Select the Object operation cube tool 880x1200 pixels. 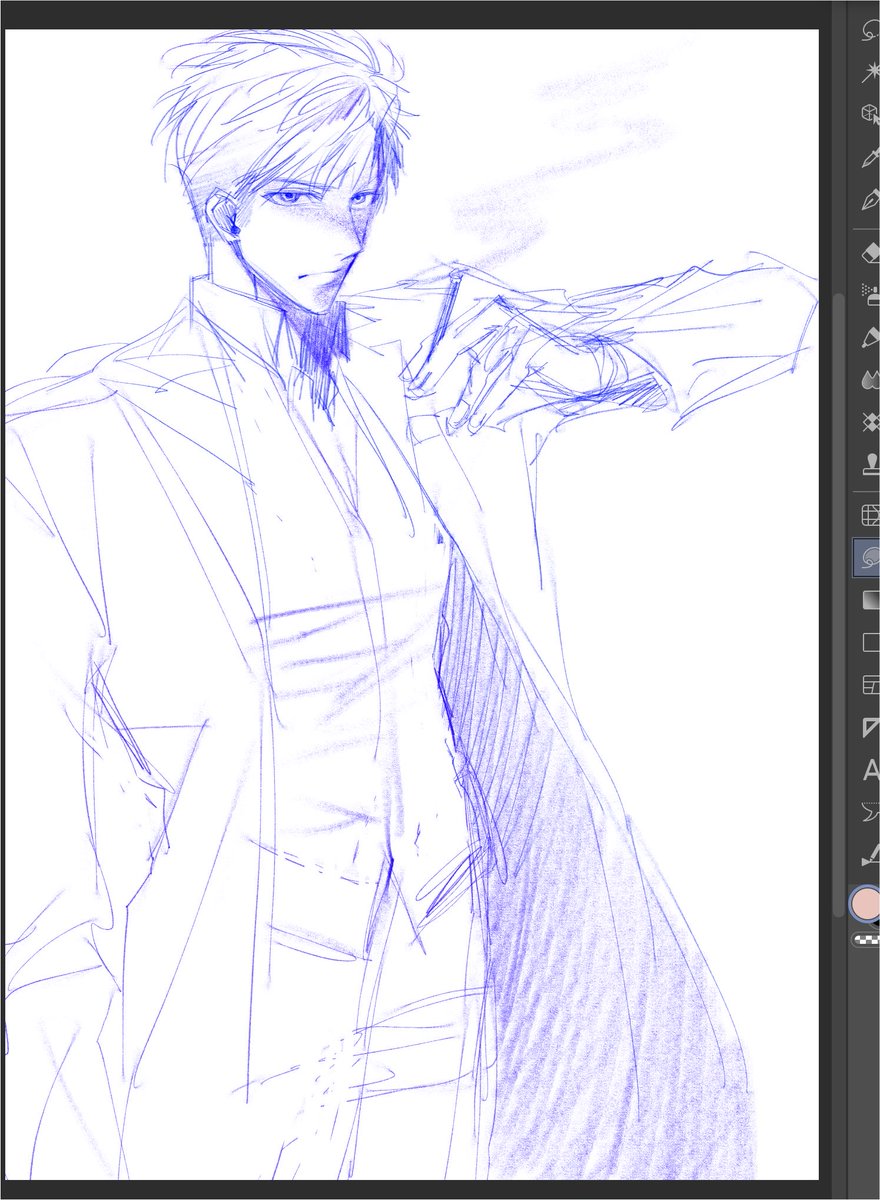tap(869, 115)
